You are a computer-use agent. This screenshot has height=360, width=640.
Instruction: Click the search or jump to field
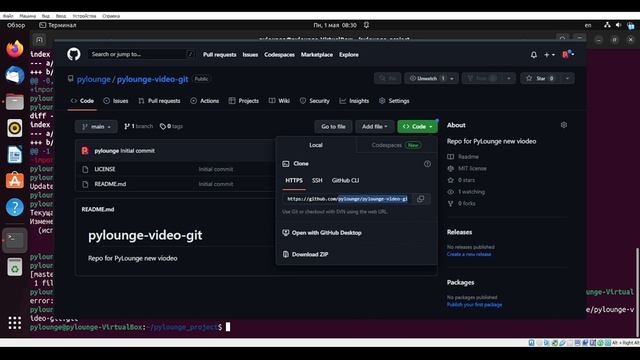pyautogui.click(x=141, y=54)
